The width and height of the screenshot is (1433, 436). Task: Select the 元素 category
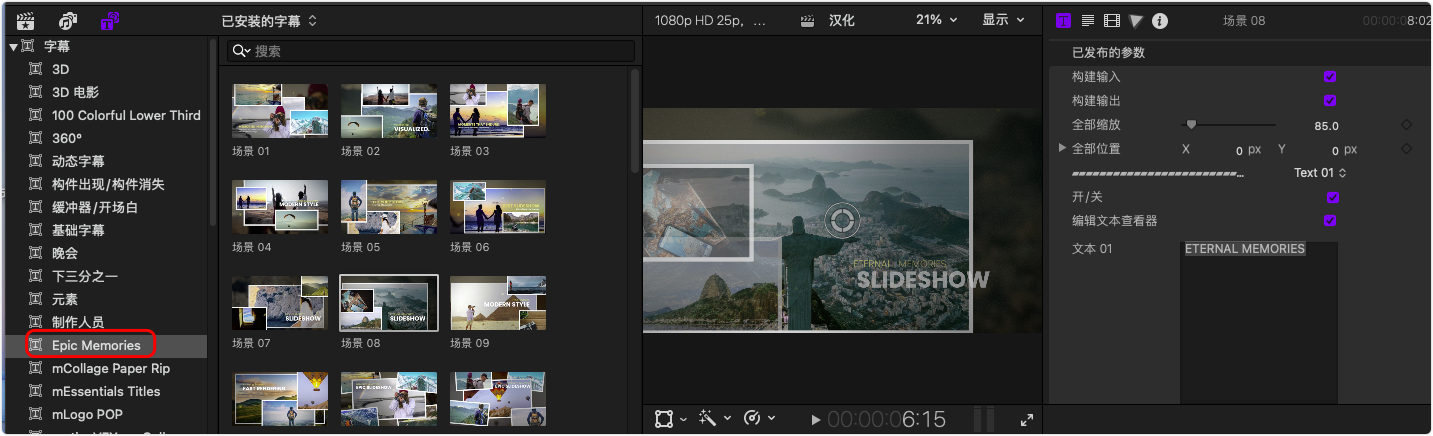65,299
